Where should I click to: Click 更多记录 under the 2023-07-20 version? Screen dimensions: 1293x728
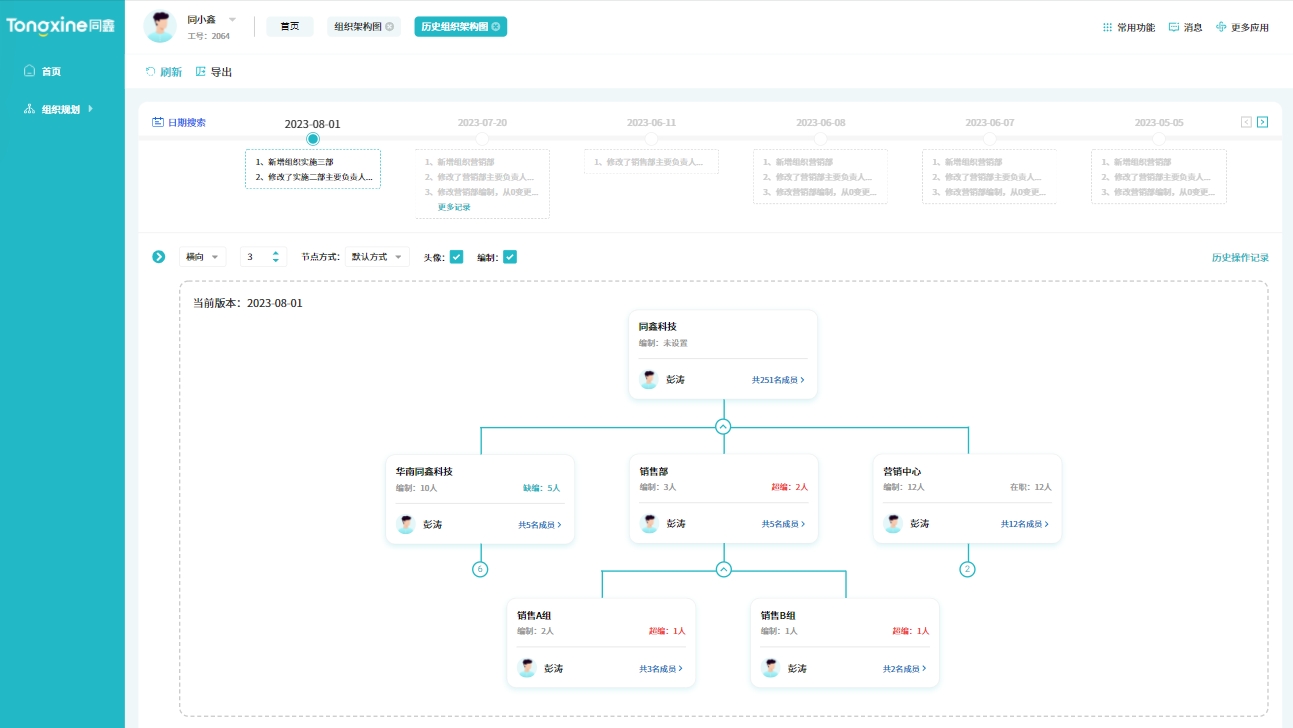click(454, 207)
